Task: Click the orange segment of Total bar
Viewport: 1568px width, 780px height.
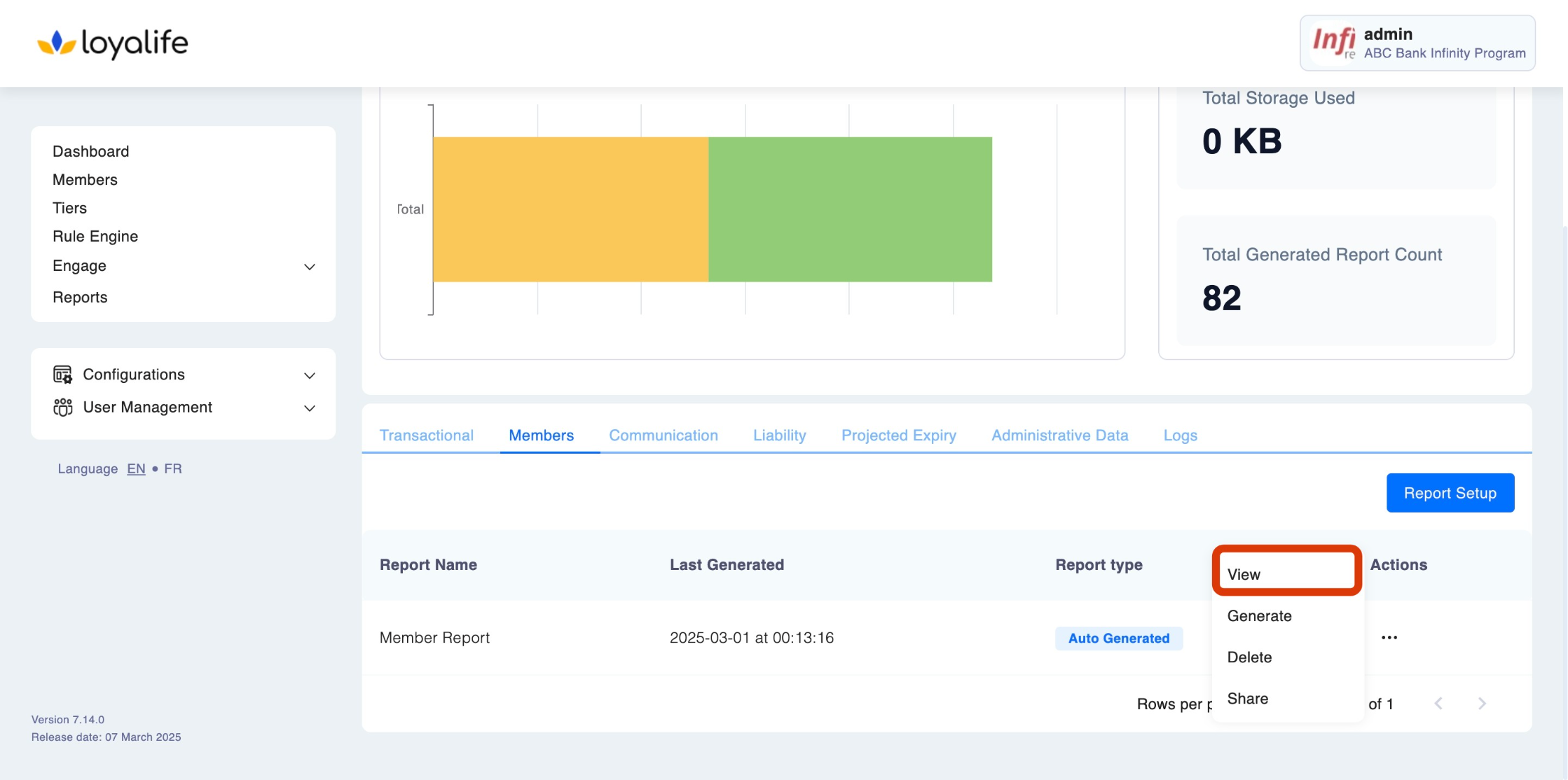Action: tap(570, 209)
